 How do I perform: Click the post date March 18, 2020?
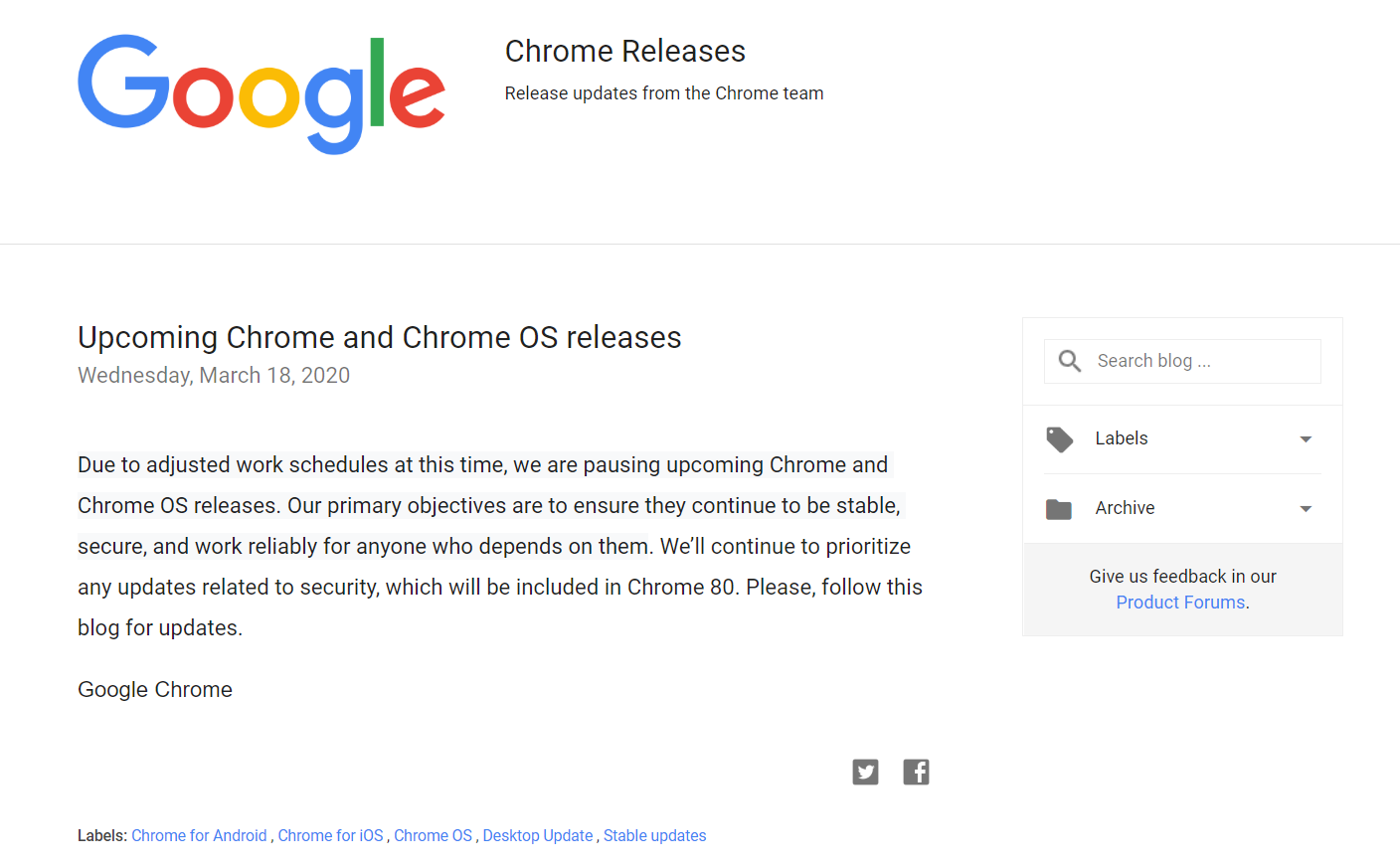[214, 376]
